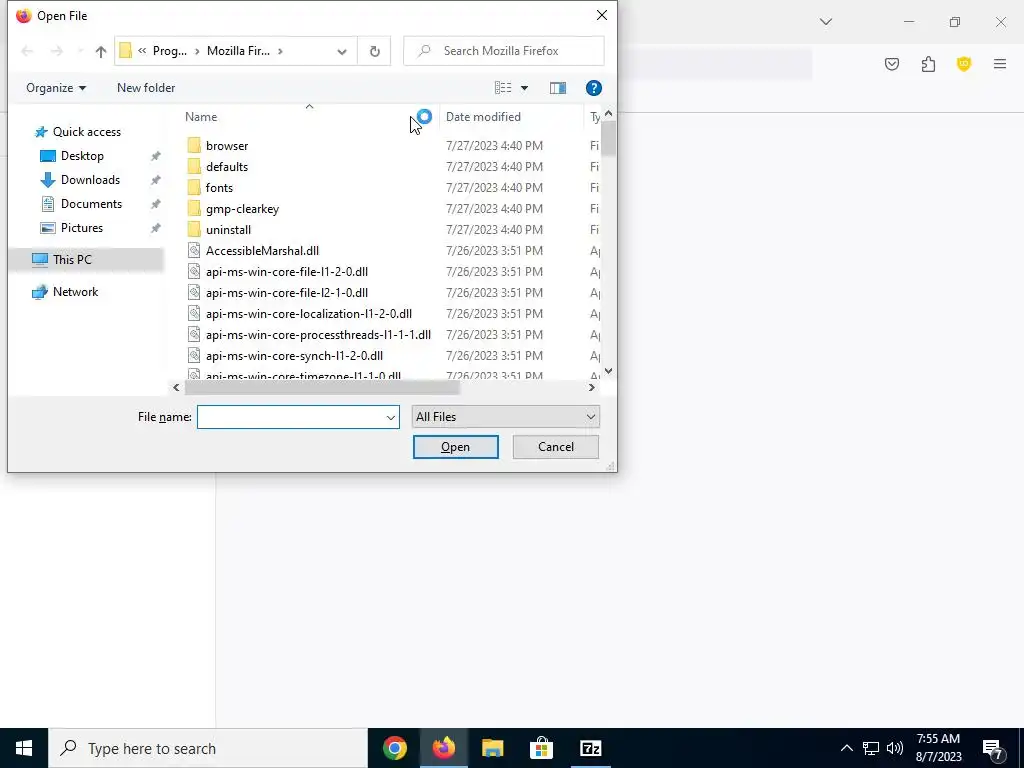Open Firefox application hamburger menu
The height and width of the screenshot is (768, 1024).
999,64
